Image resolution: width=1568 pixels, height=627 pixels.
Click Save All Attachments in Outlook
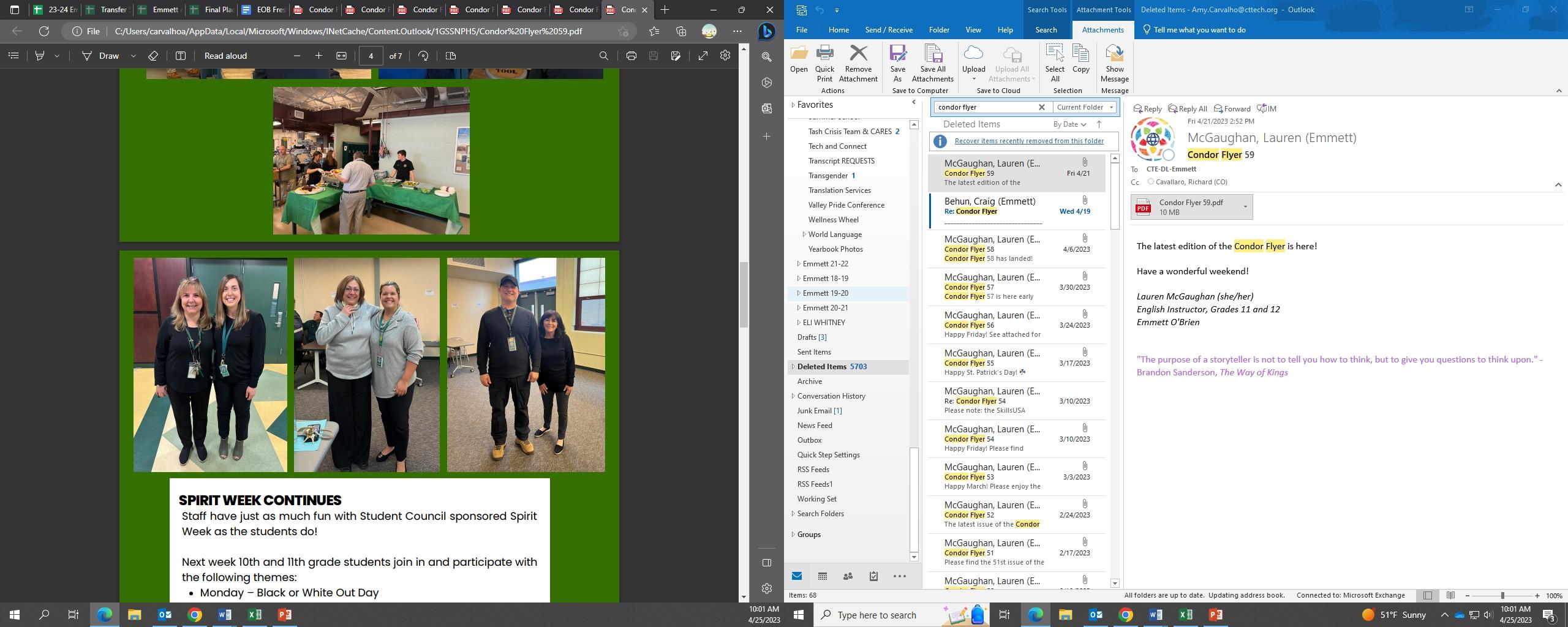[932, 64]
